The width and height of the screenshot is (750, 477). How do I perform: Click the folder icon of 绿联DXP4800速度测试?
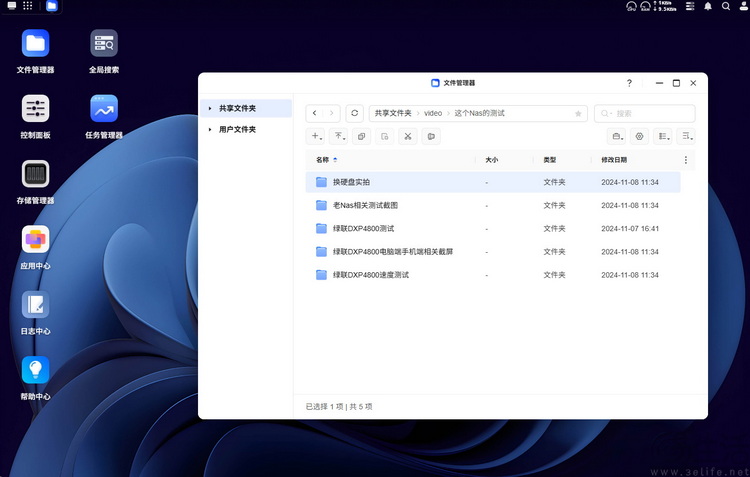click(x=321, y=275)
